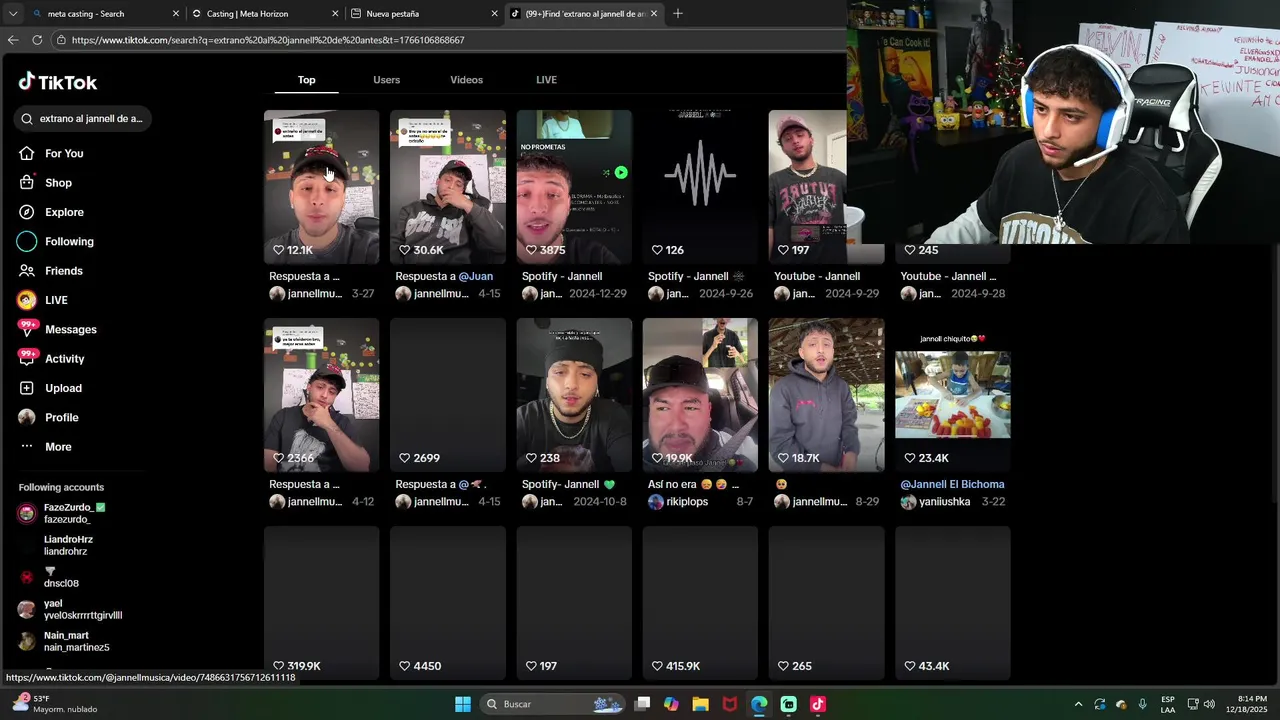The image size is (1280, 720).
Task: Open the Shop section
Action: pos(58,183)
